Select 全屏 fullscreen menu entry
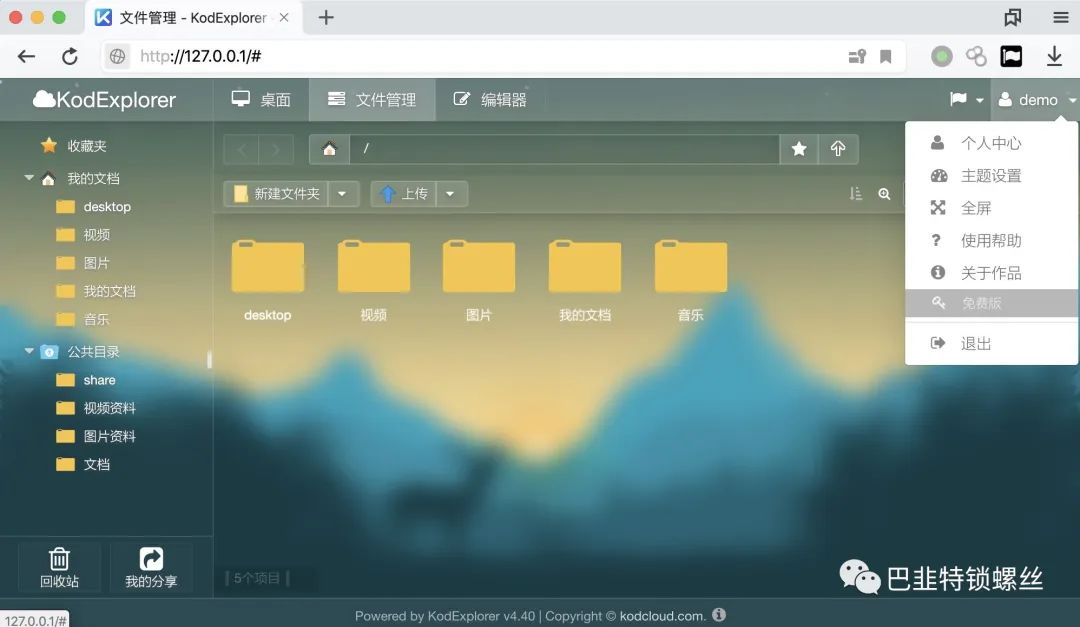Image resolution: width=1080 pixels, height=627 pixels. point(992,207)
